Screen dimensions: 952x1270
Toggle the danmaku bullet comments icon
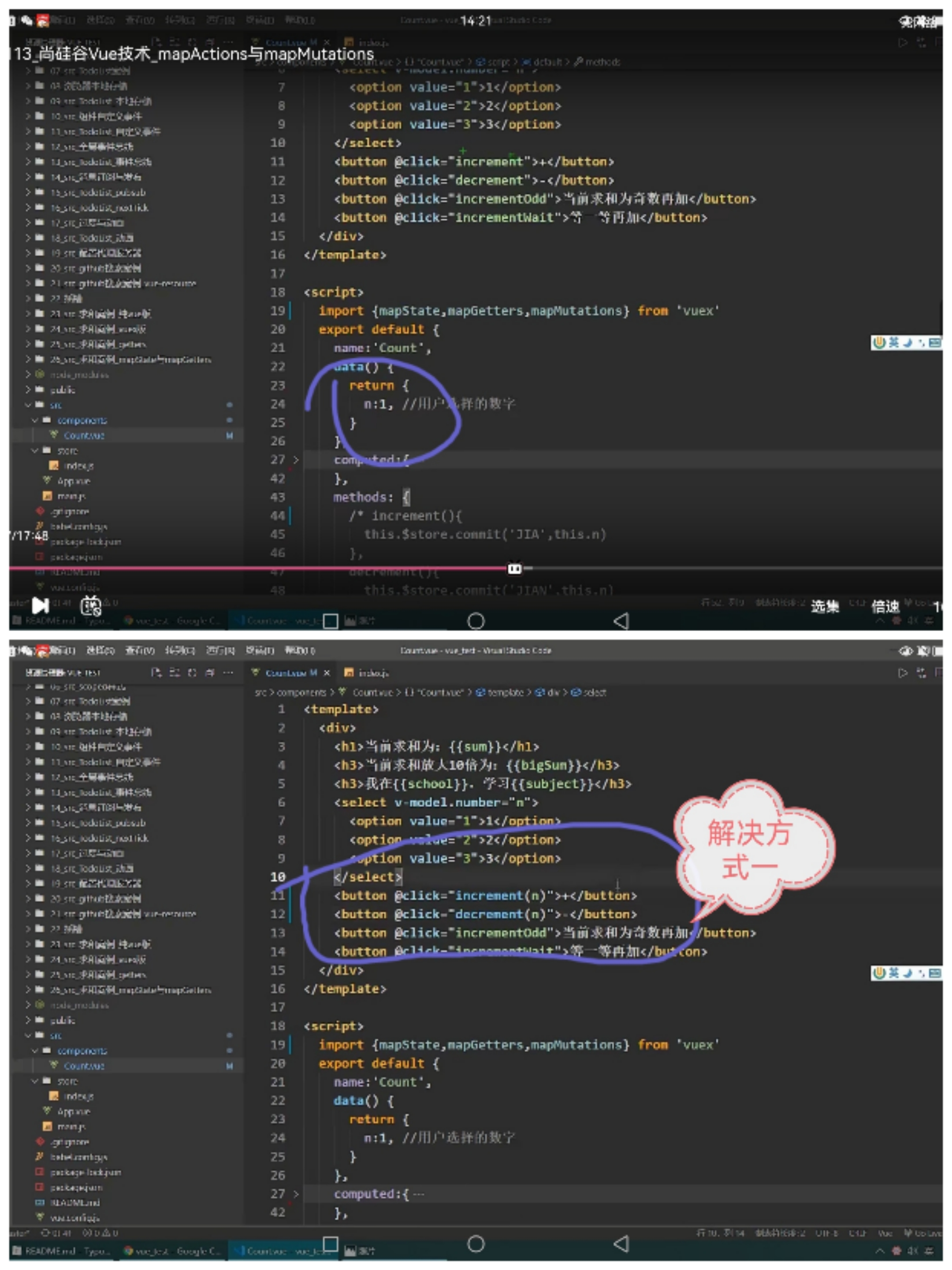[90, 606]
